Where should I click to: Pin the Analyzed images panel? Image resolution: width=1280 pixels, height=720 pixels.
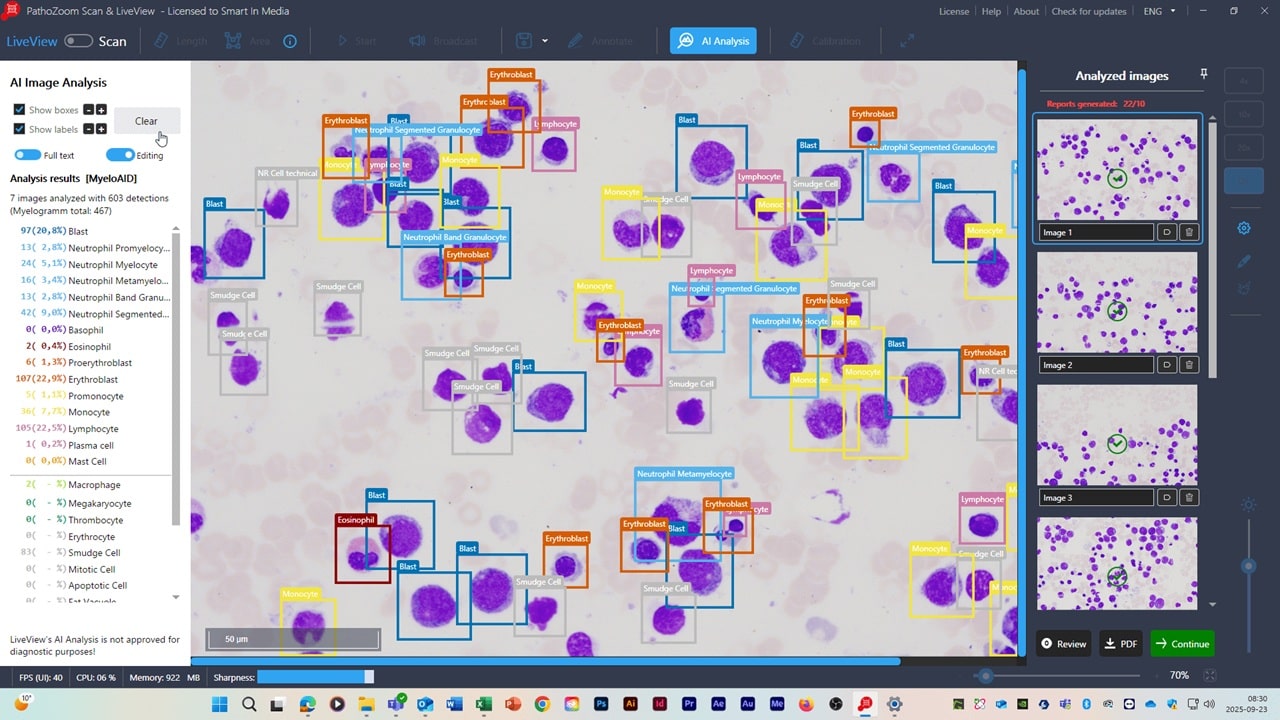click(1204, 75)
